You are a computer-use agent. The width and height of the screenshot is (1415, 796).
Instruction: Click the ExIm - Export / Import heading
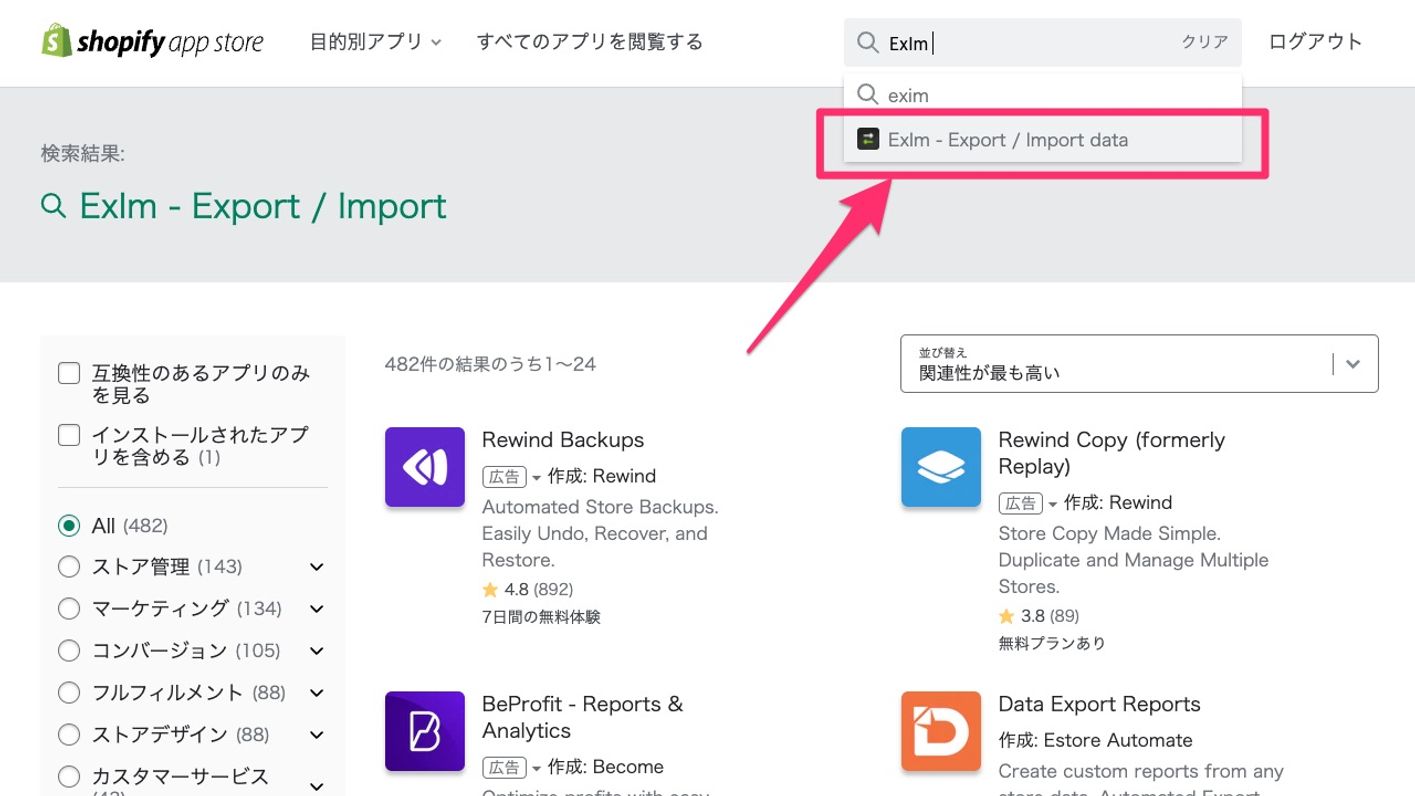(x=263, y=206)
